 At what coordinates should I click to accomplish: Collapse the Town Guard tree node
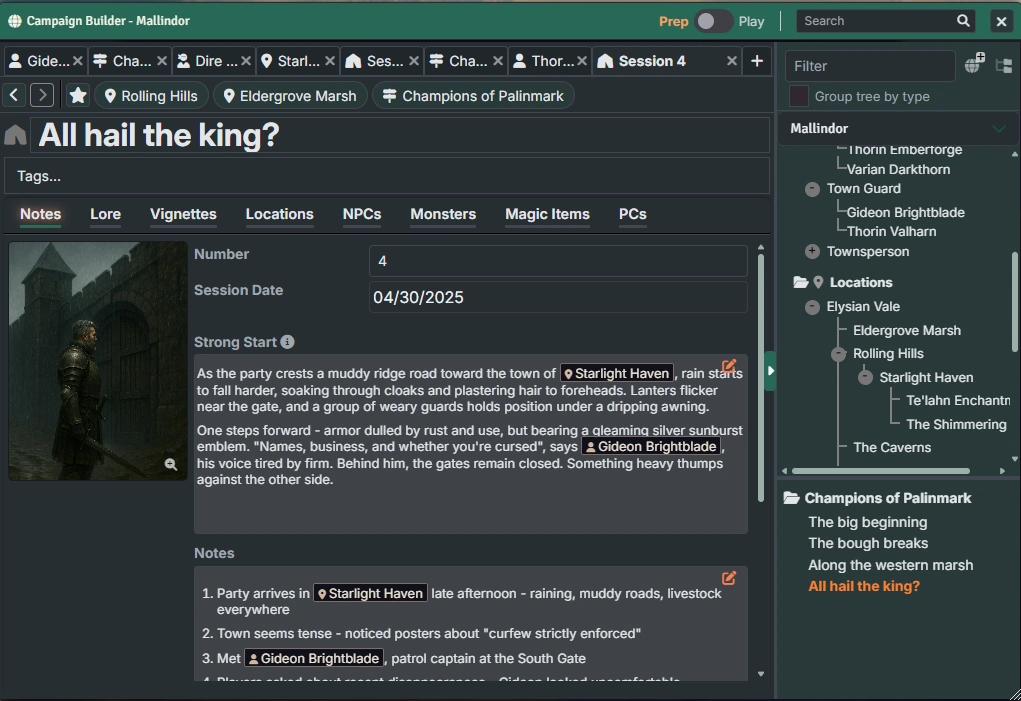(812, 189)
